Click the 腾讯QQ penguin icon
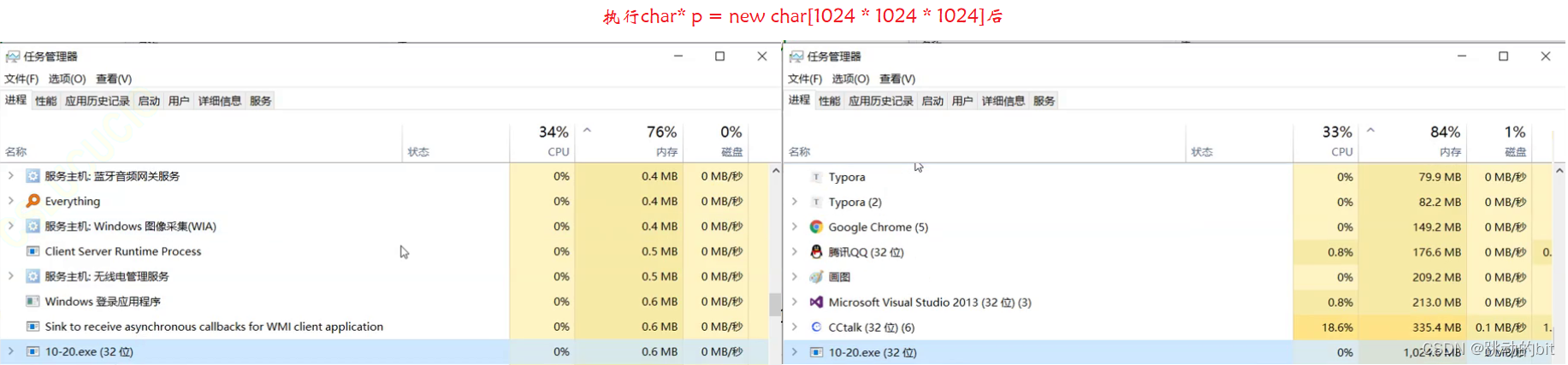The image size is (1568, 365). pos(816,251)
